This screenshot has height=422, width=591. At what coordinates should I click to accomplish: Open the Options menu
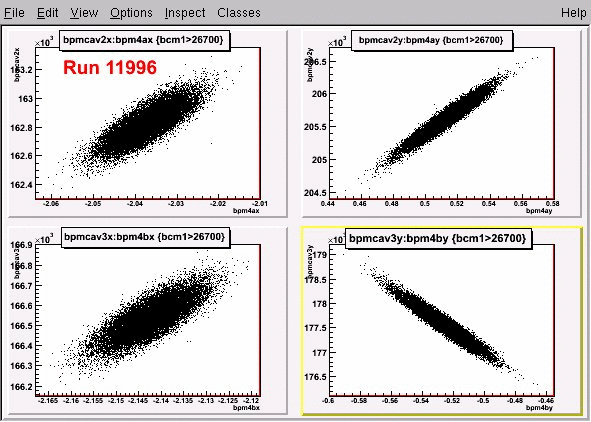tap(131, 13)
